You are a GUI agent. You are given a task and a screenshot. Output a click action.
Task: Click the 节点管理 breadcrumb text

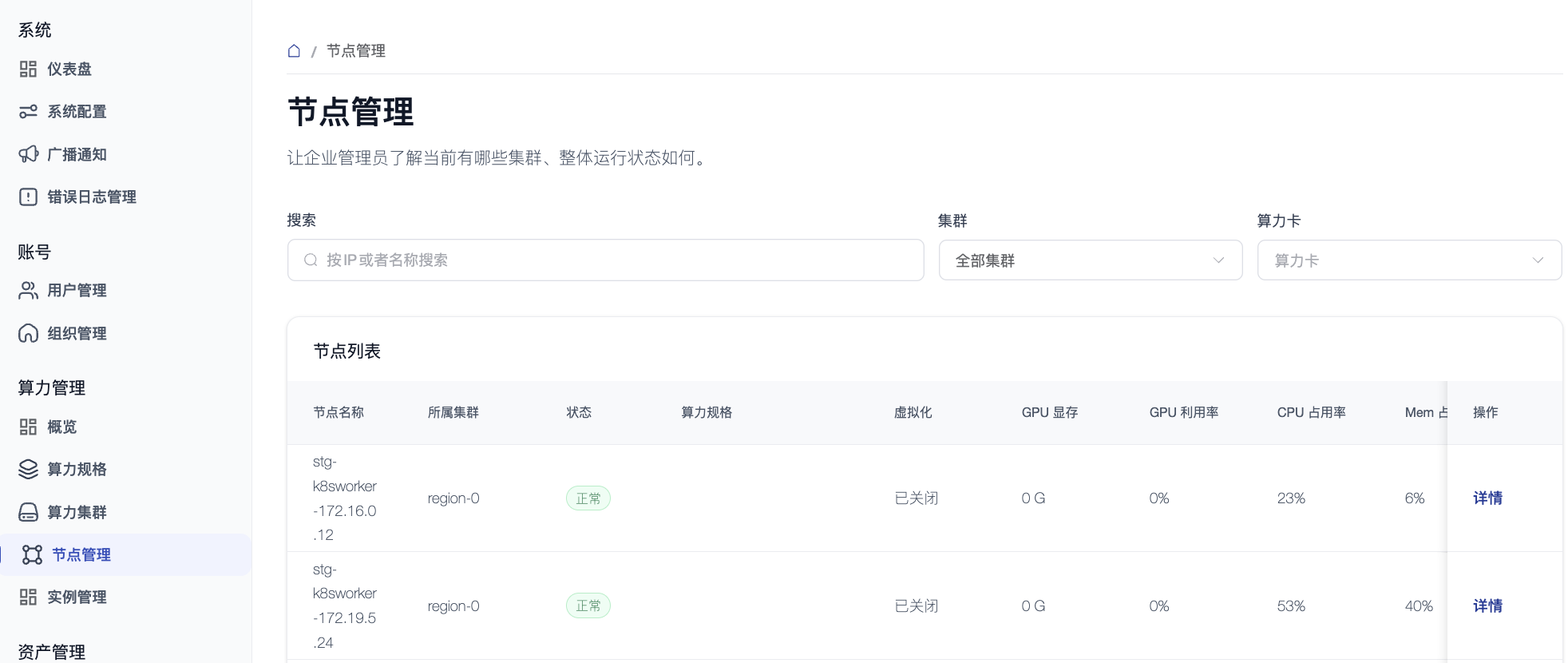coord(356,51)
